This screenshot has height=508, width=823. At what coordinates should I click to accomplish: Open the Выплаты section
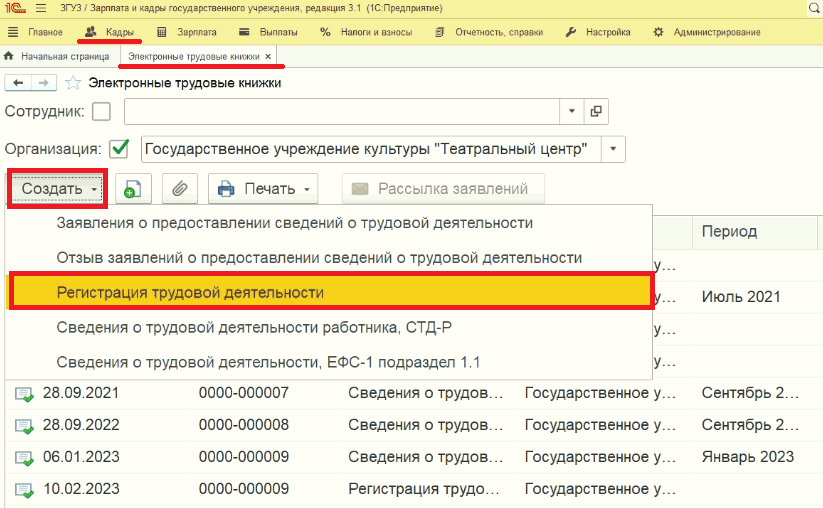pyautogui.click(x=268, y=32)
